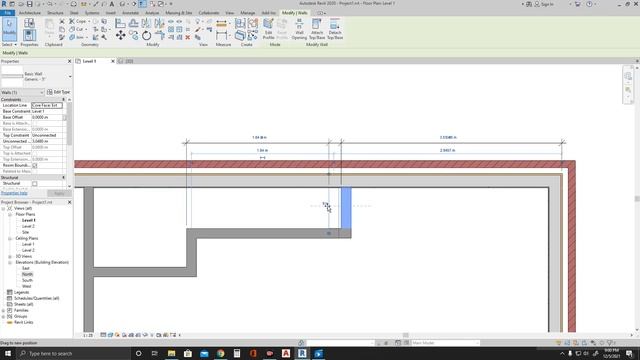Viewport: 640px width, 360px height.
Task: Collapse the Structural section
Action: pos(63,178)
